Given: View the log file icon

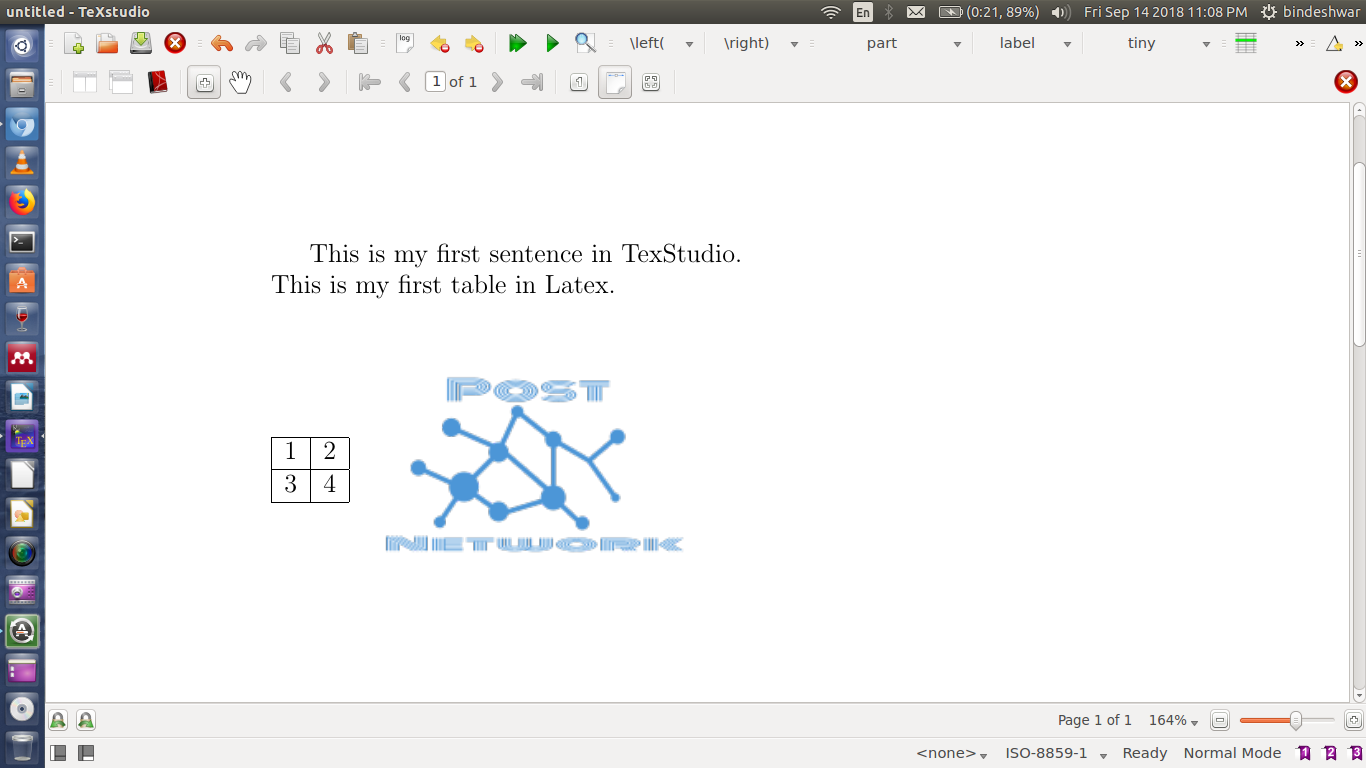Looking at the screenshot, I should click(405, 43).
